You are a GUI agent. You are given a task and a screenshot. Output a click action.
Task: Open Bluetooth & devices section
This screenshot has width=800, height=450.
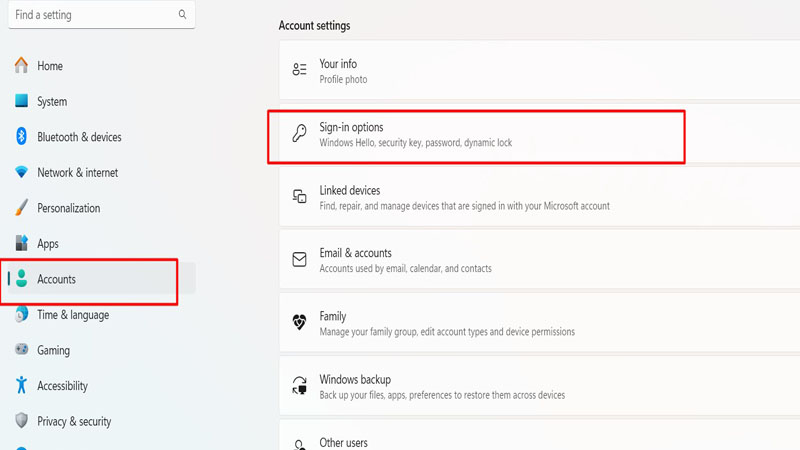102,137
